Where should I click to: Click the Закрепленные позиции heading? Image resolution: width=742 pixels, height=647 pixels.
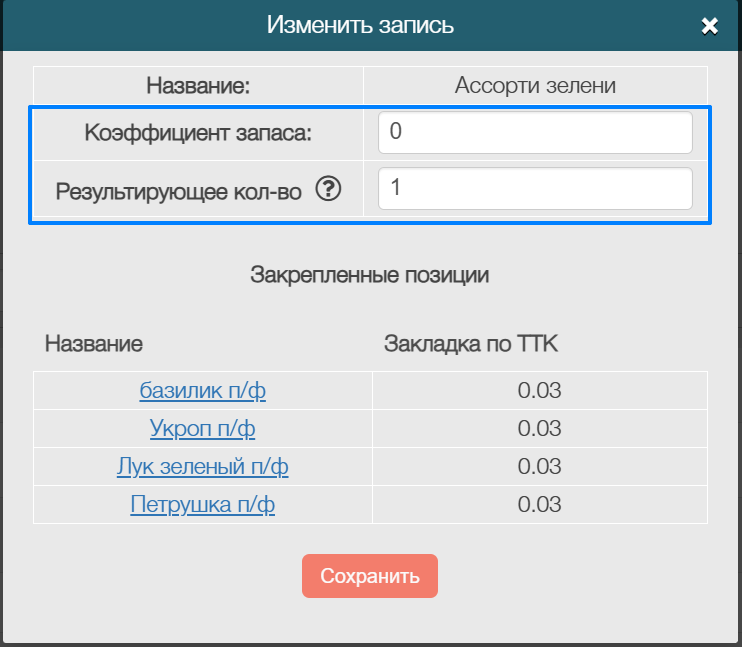(x=369, y=275)
